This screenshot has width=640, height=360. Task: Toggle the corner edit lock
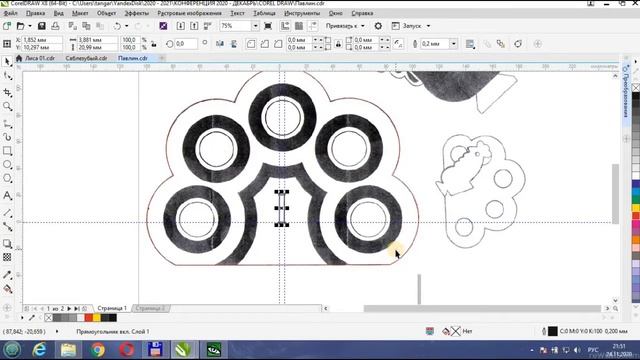[x=338, y=44]
